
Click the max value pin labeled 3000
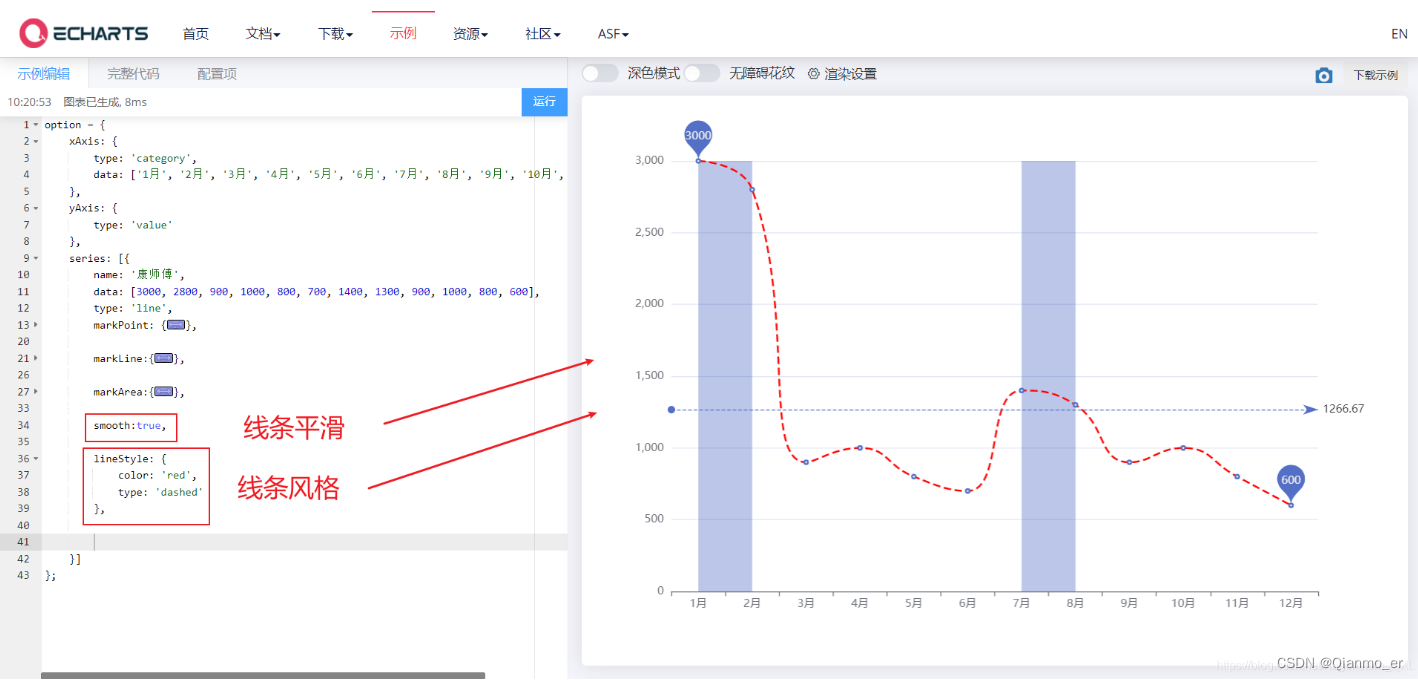697,135
